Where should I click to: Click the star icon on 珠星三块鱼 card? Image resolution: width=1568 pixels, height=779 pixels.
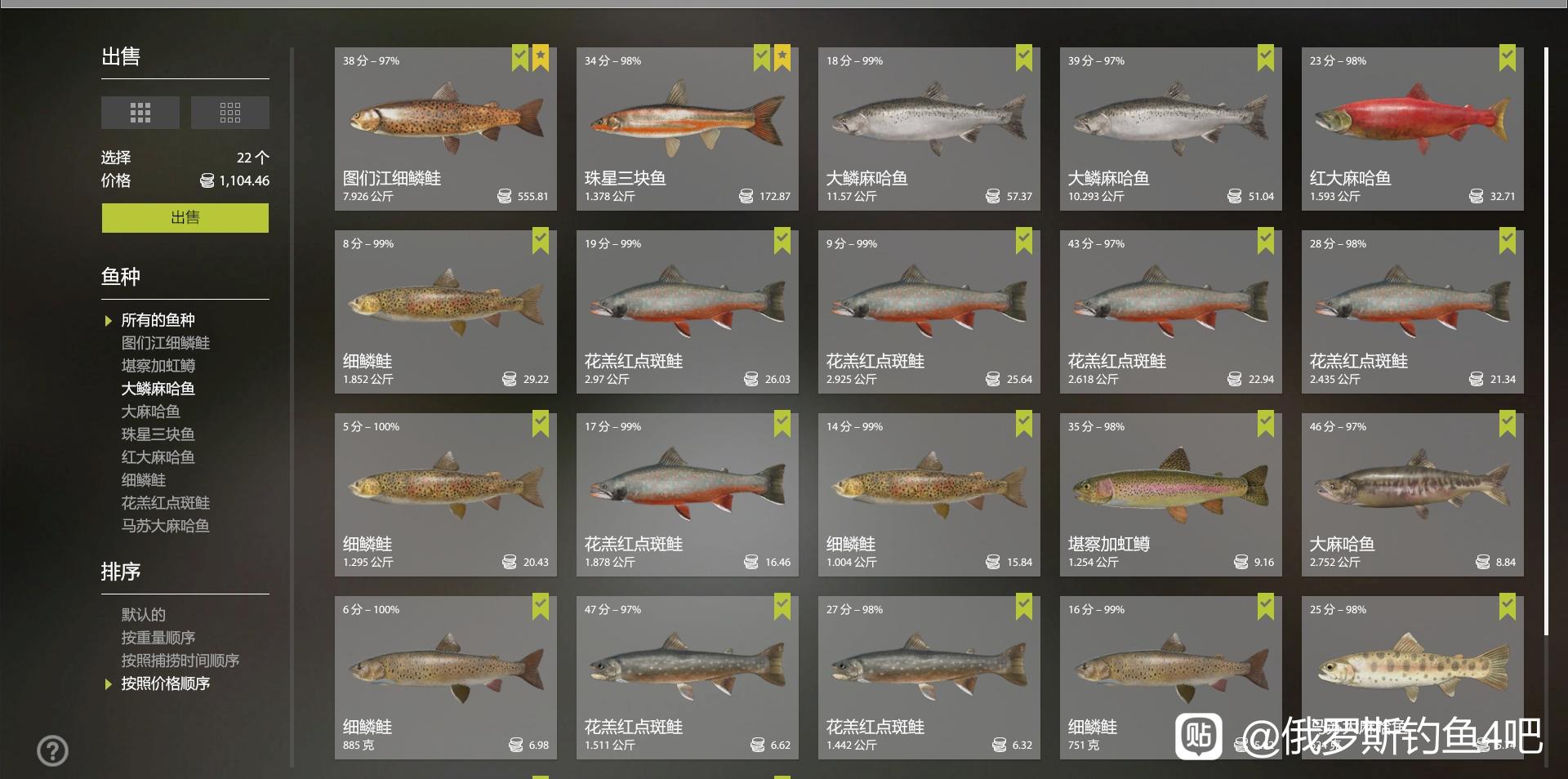coord(782,58)
